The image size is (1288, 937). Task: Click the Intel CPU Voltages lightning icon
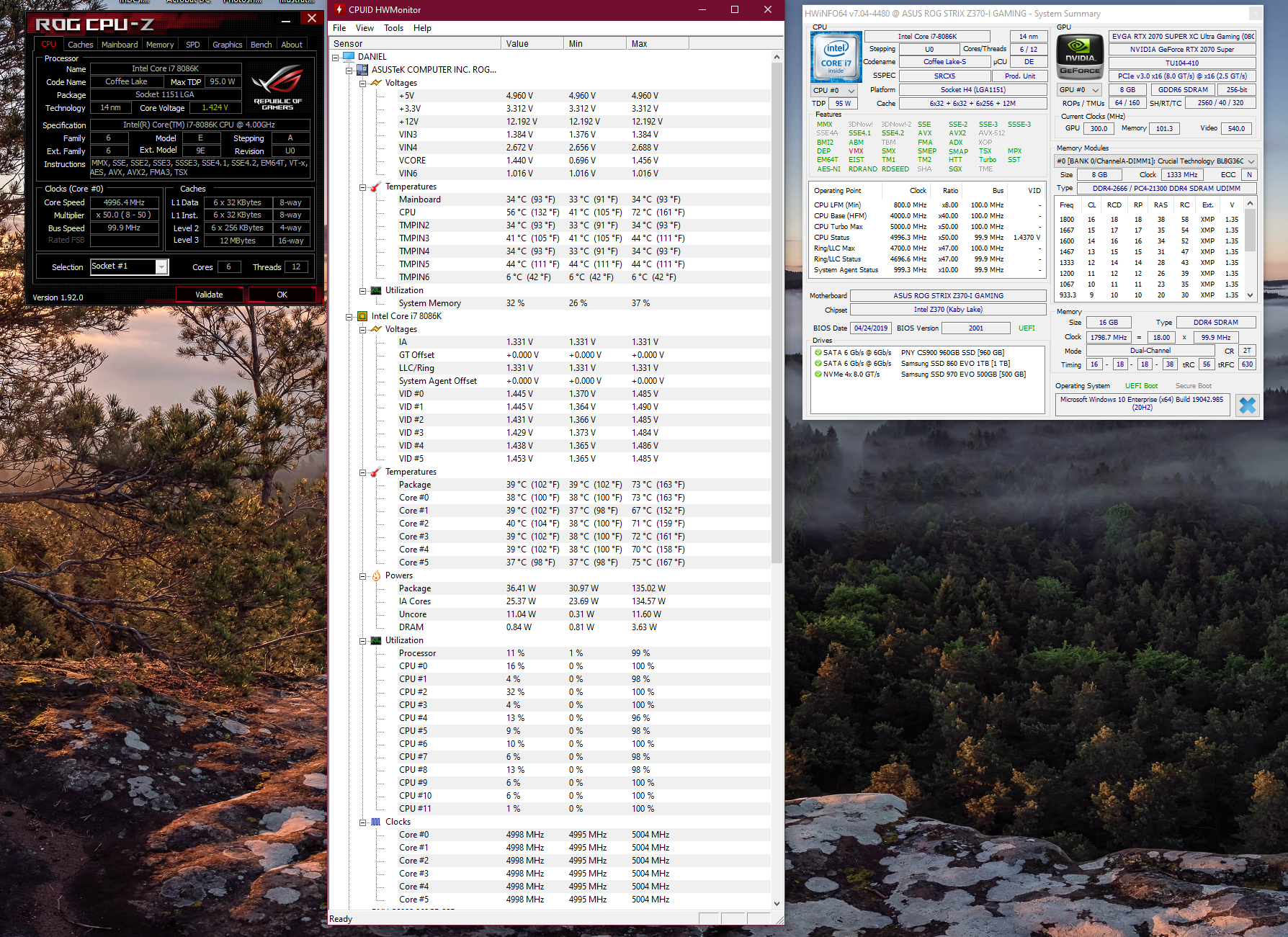point(376,329)
